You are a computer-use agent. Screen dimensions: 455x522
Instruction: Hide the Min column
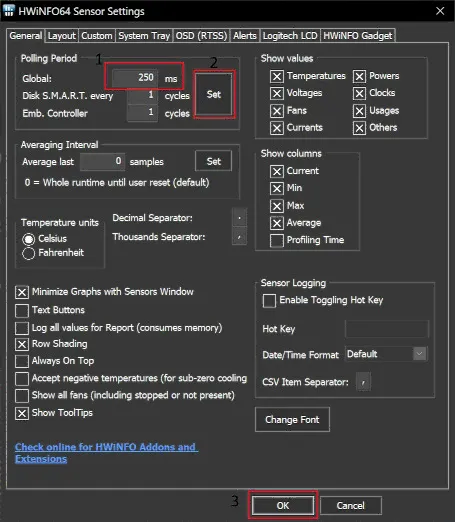point(277,188)
